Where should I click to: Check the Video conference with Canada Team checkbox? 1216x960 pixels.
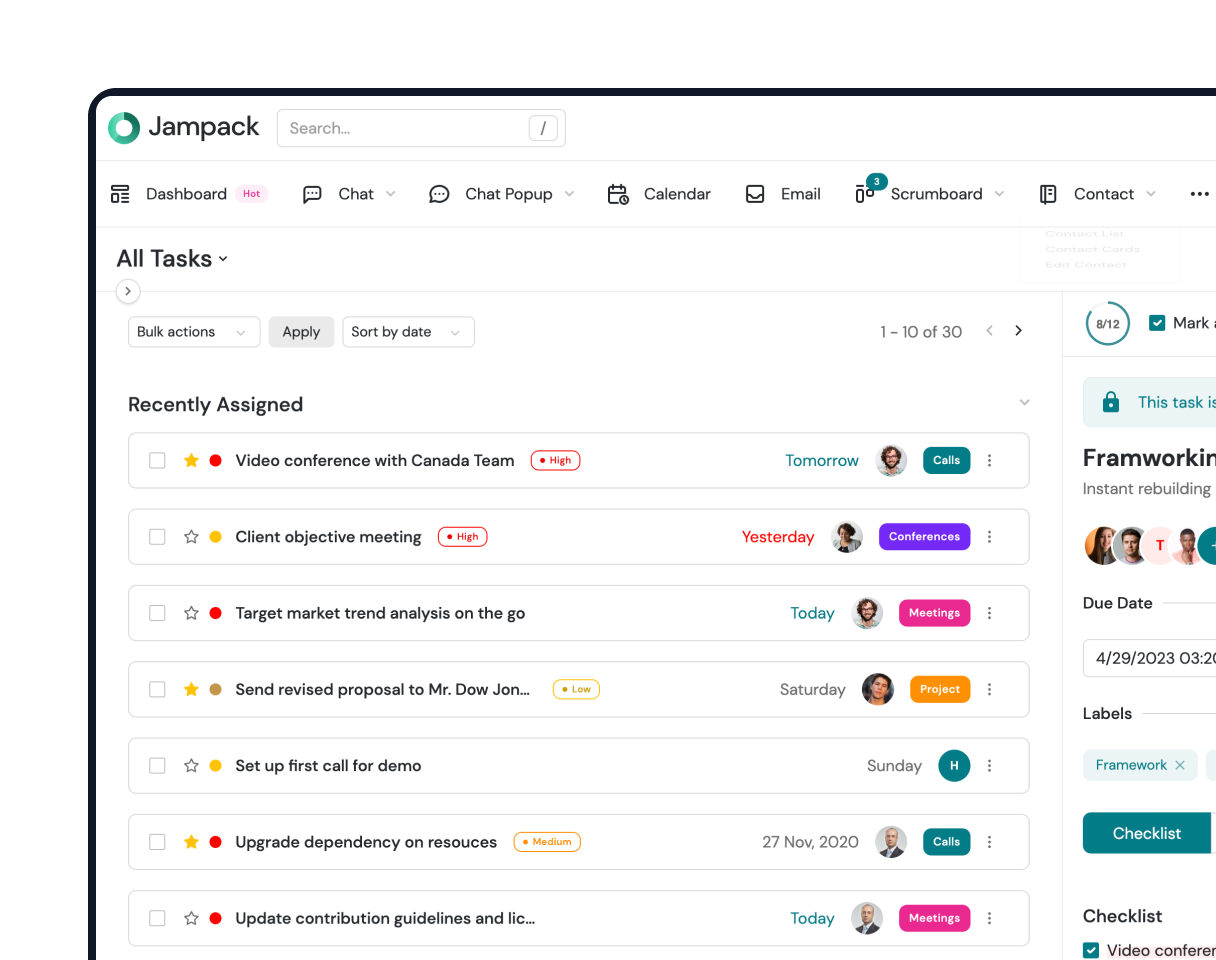157,461
